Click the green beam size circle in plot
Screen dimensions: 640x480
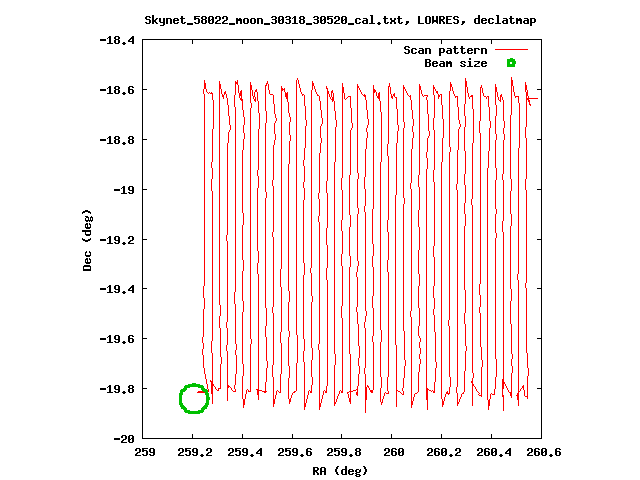pyautogui.click(x=194, y=398)
